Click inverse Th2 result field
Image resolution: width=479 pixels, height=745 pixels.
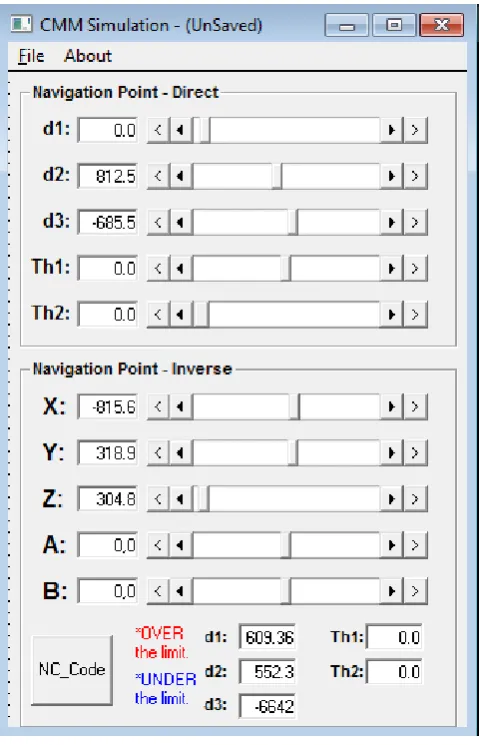point(394,672)
